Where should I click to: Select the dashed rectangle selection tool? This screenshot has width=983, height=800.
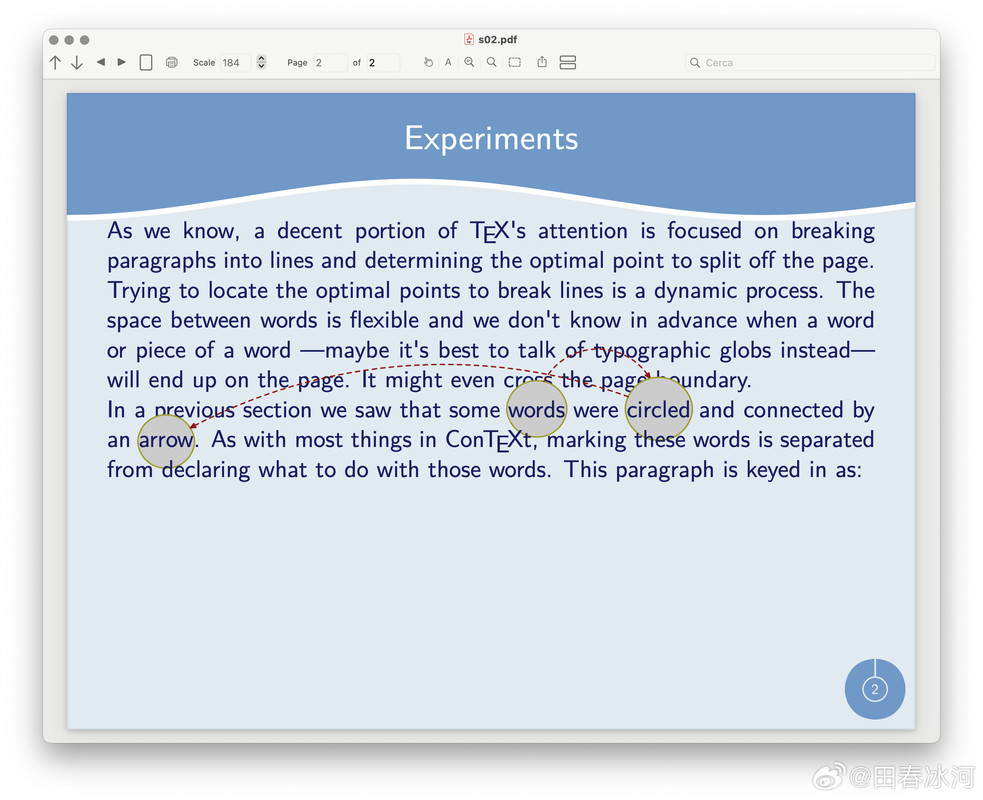click(x=515, y=62)
